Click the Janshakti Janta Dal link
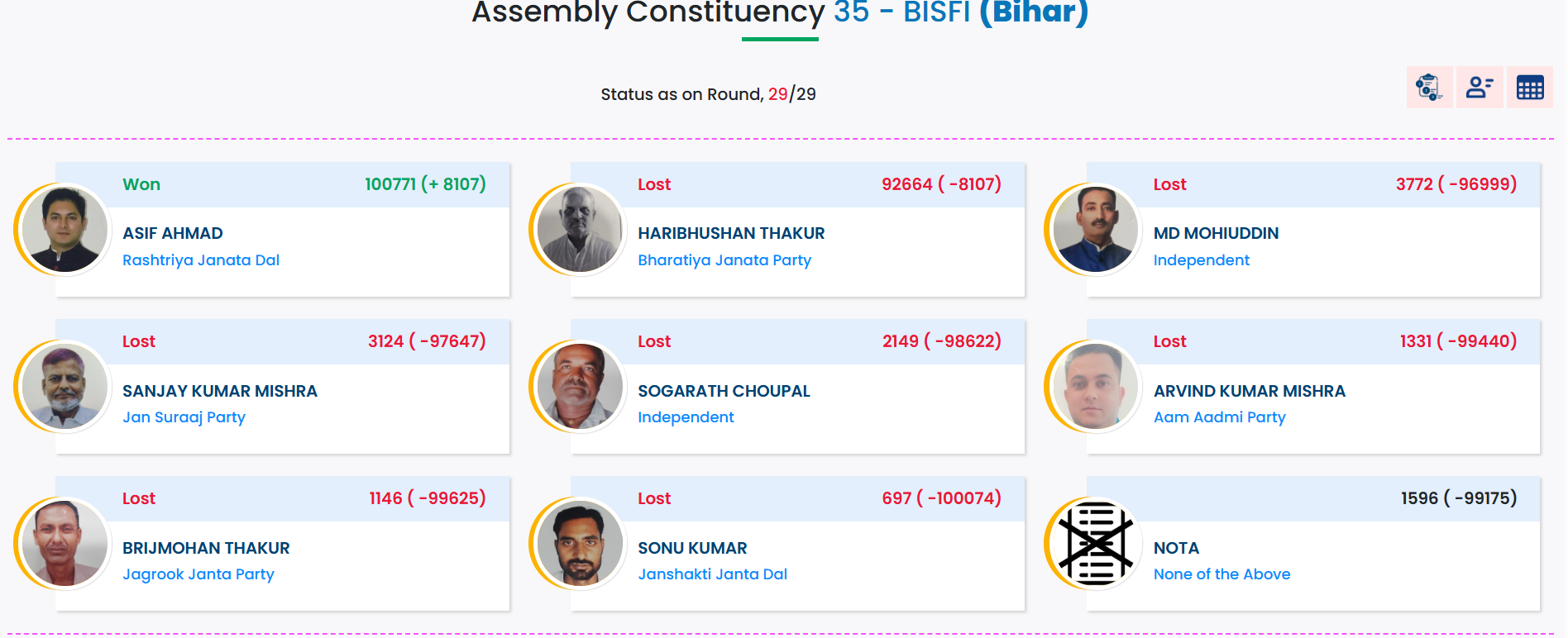 click(713, 574)
